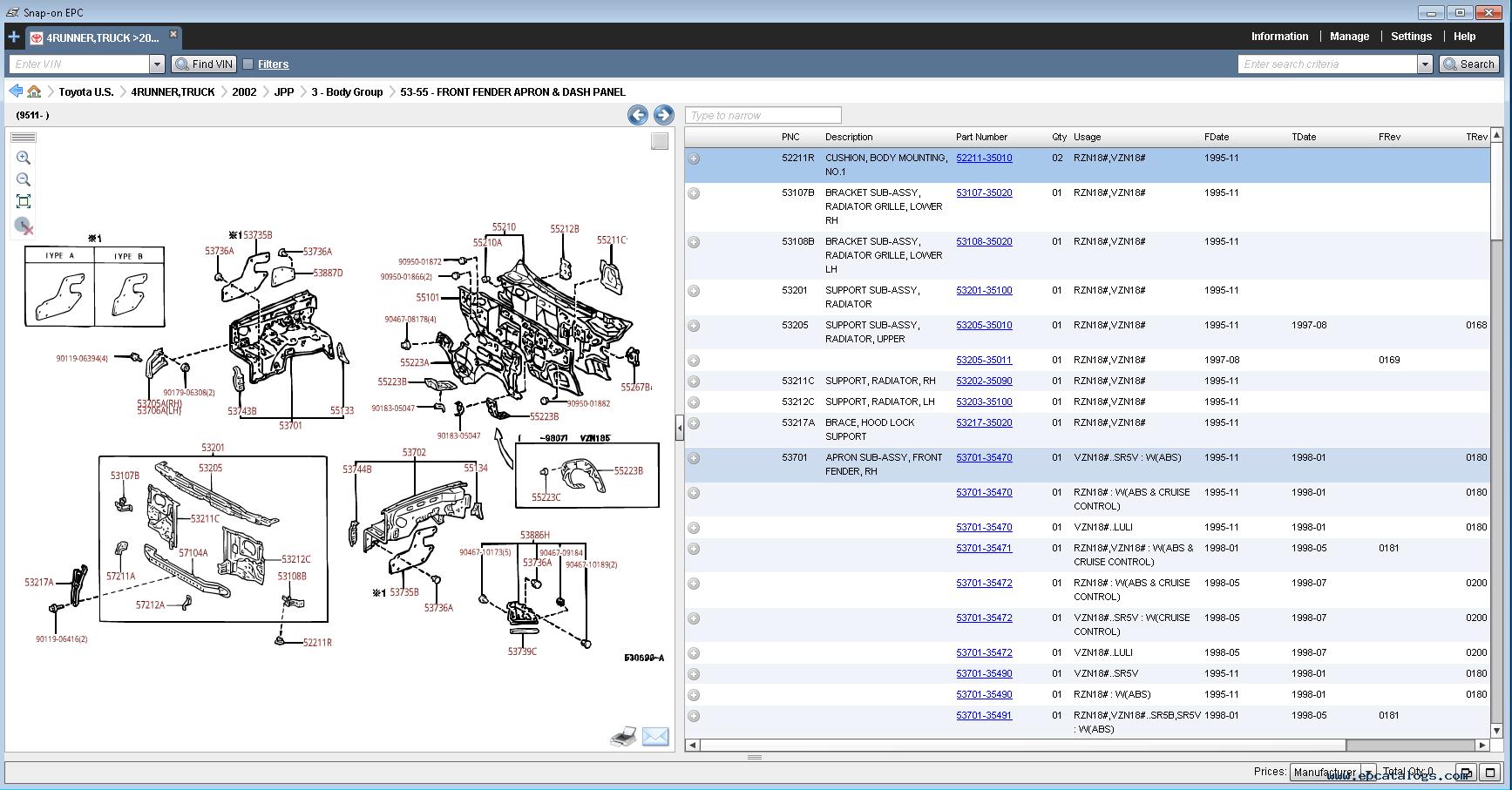Image resolution: width=1512 pixels, height=790 pixels.
Task: Fit diagram to window
Action: [24, 201]
